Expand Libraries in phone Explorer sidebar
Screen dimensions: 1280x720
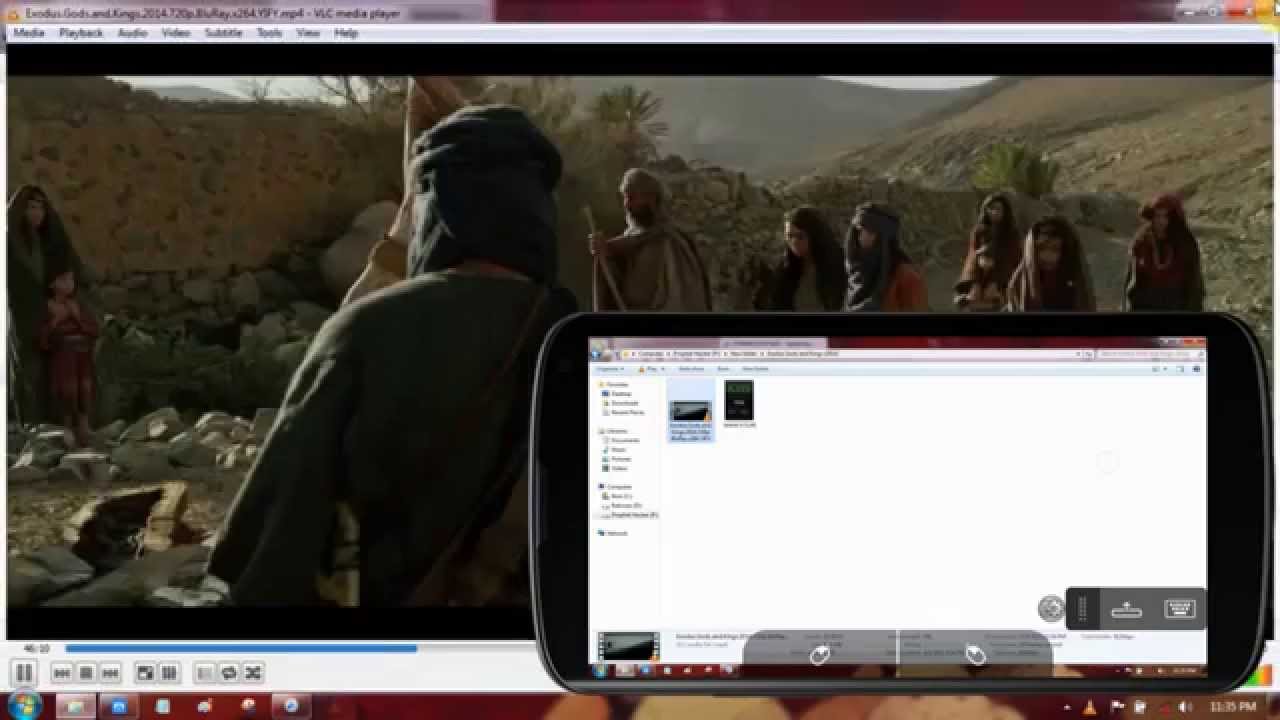[x=614, y=431]
